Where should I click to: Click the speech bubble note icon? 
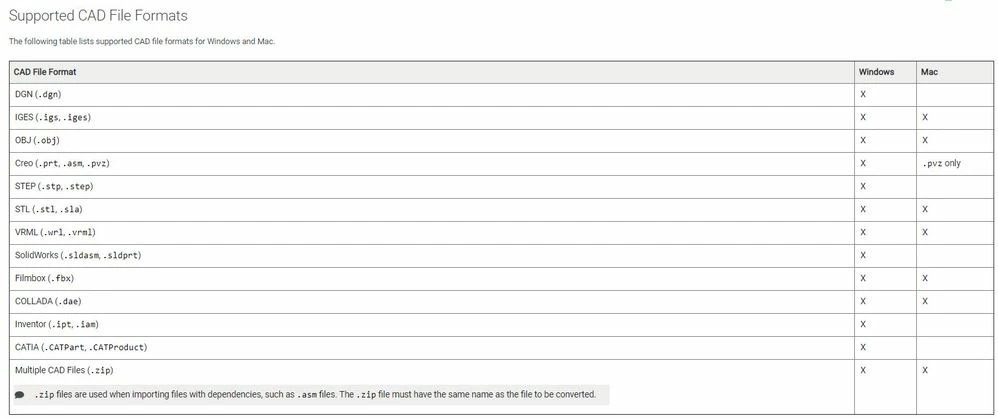(x=20, y=394)
